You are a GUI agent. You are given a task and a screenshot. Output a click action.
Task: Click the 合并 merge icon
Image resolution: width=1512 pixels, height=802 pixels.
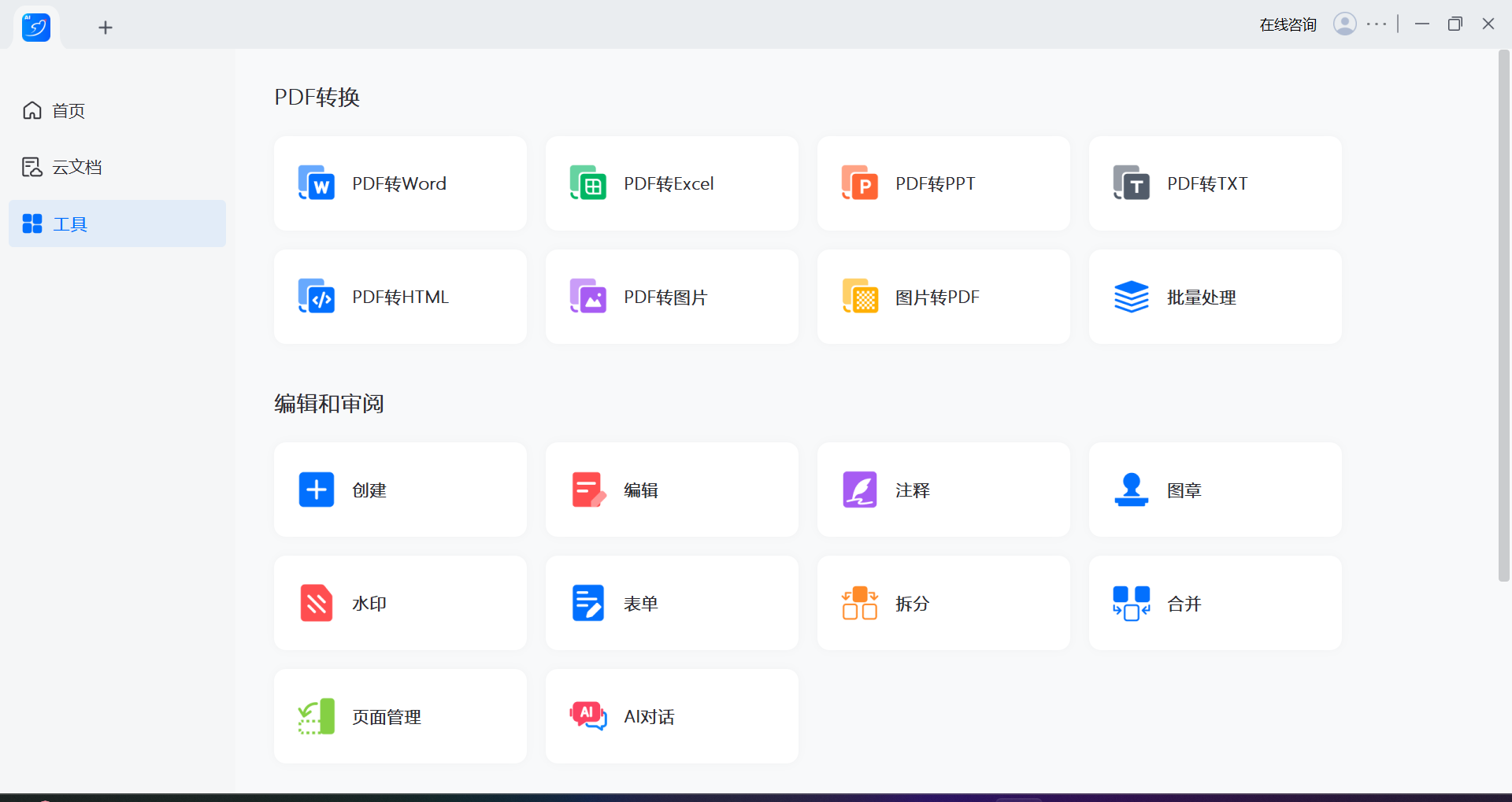click(1132, 603)
